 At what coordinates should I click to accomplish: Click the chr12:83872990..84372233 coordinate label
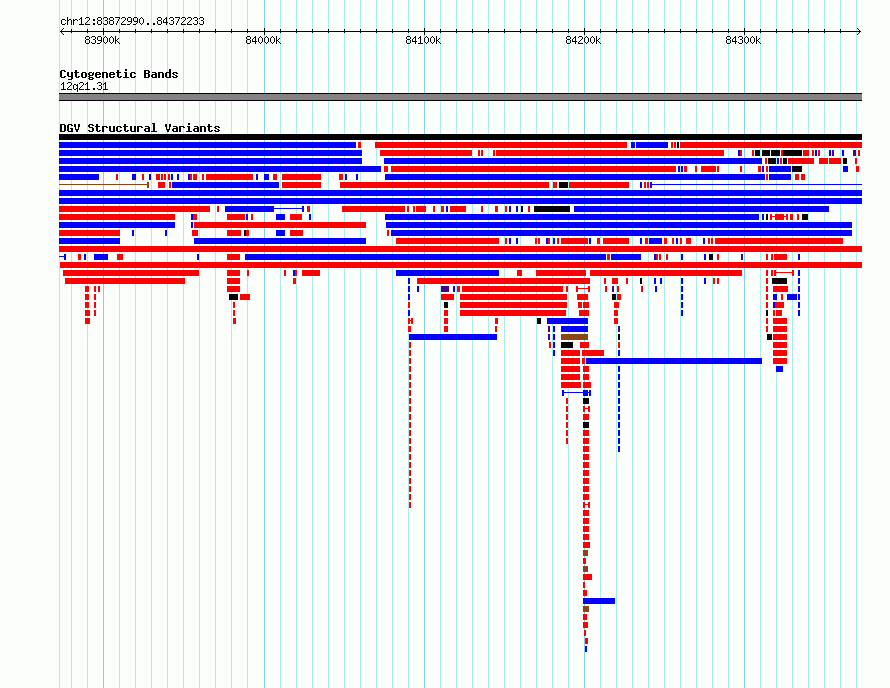pos(132,22)
